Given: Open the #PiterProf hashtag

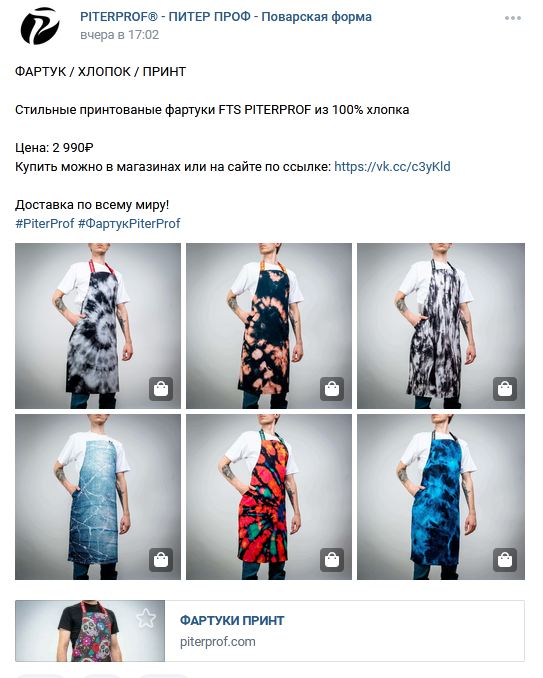Looking at the screenshot, I should pyautogui.click(x=45, y=224).
